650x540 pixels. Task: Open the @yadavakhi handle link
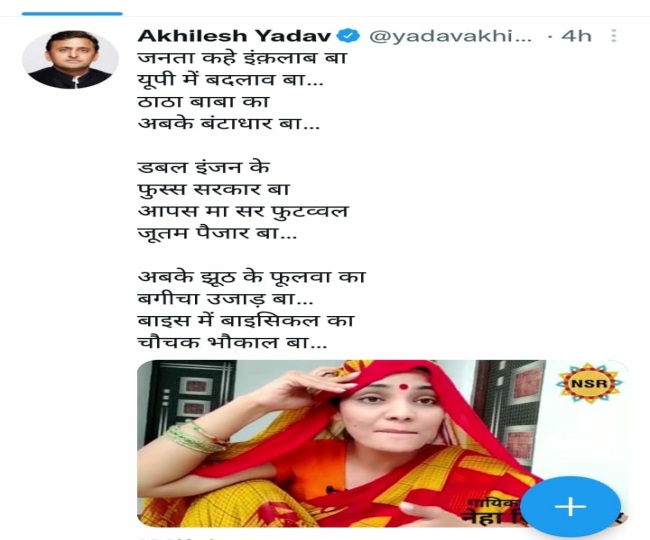450,36
